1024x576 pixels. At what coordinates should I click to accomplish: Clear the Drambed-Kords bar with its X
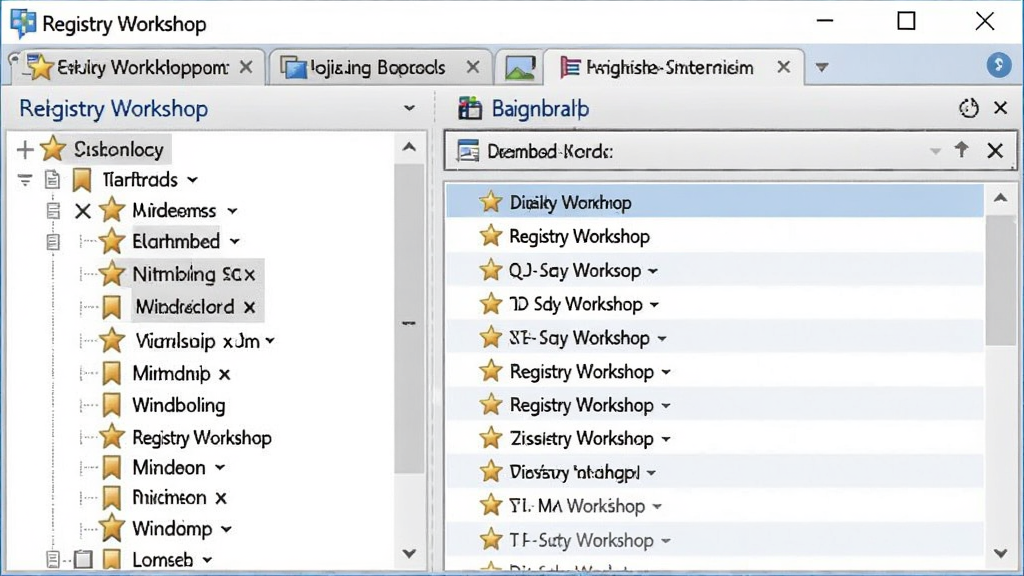[x=995, y=151]
